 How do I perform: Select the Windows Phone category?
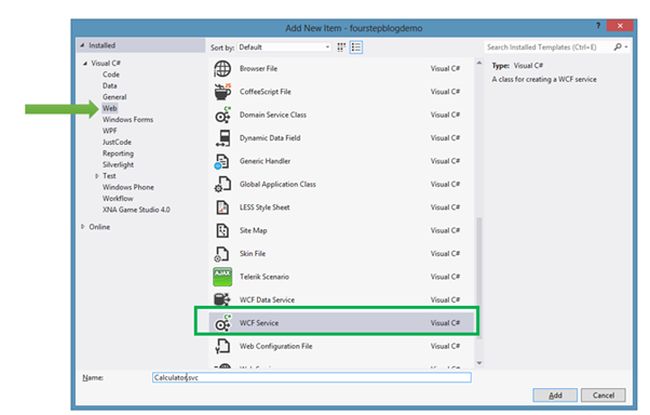[x=128, y=187]
